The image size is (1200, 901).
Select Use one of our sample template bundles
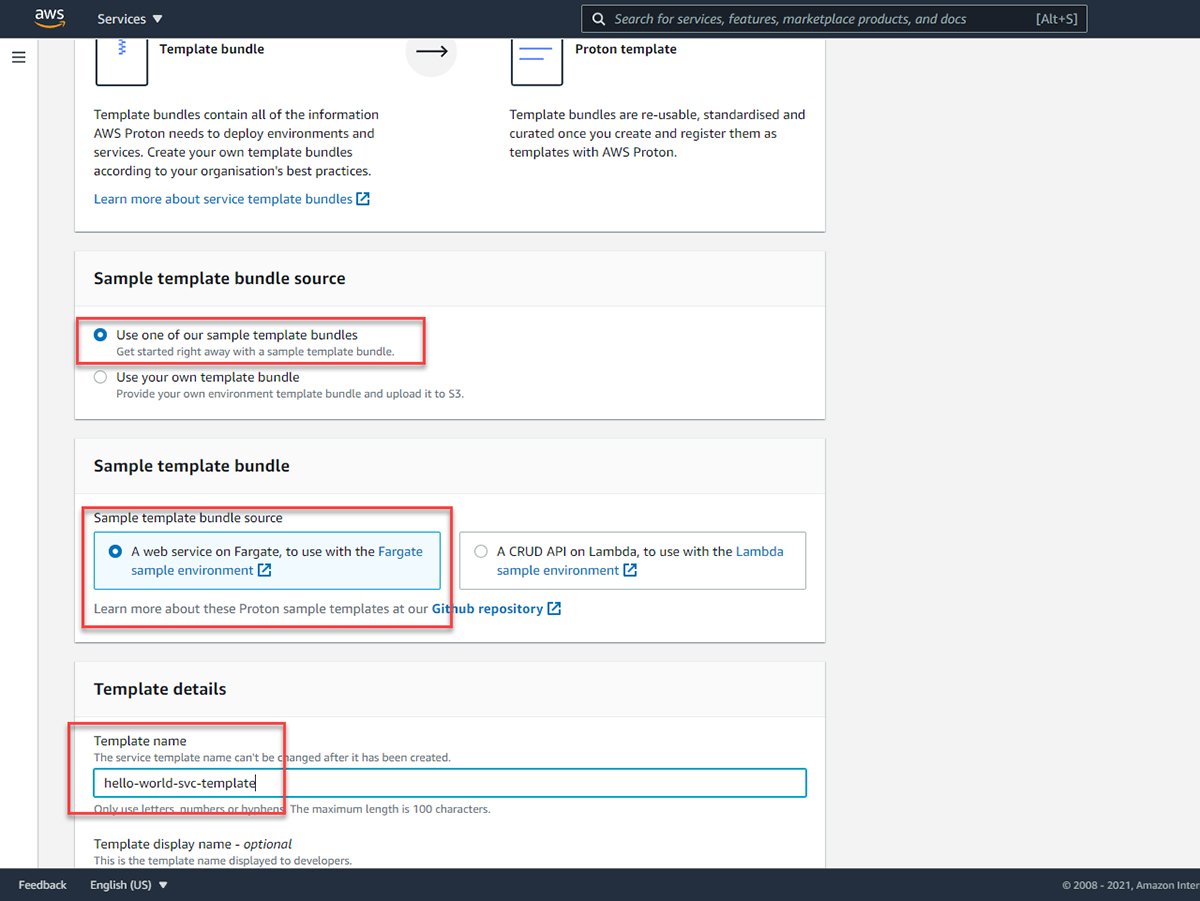click(x=100, y=335)
